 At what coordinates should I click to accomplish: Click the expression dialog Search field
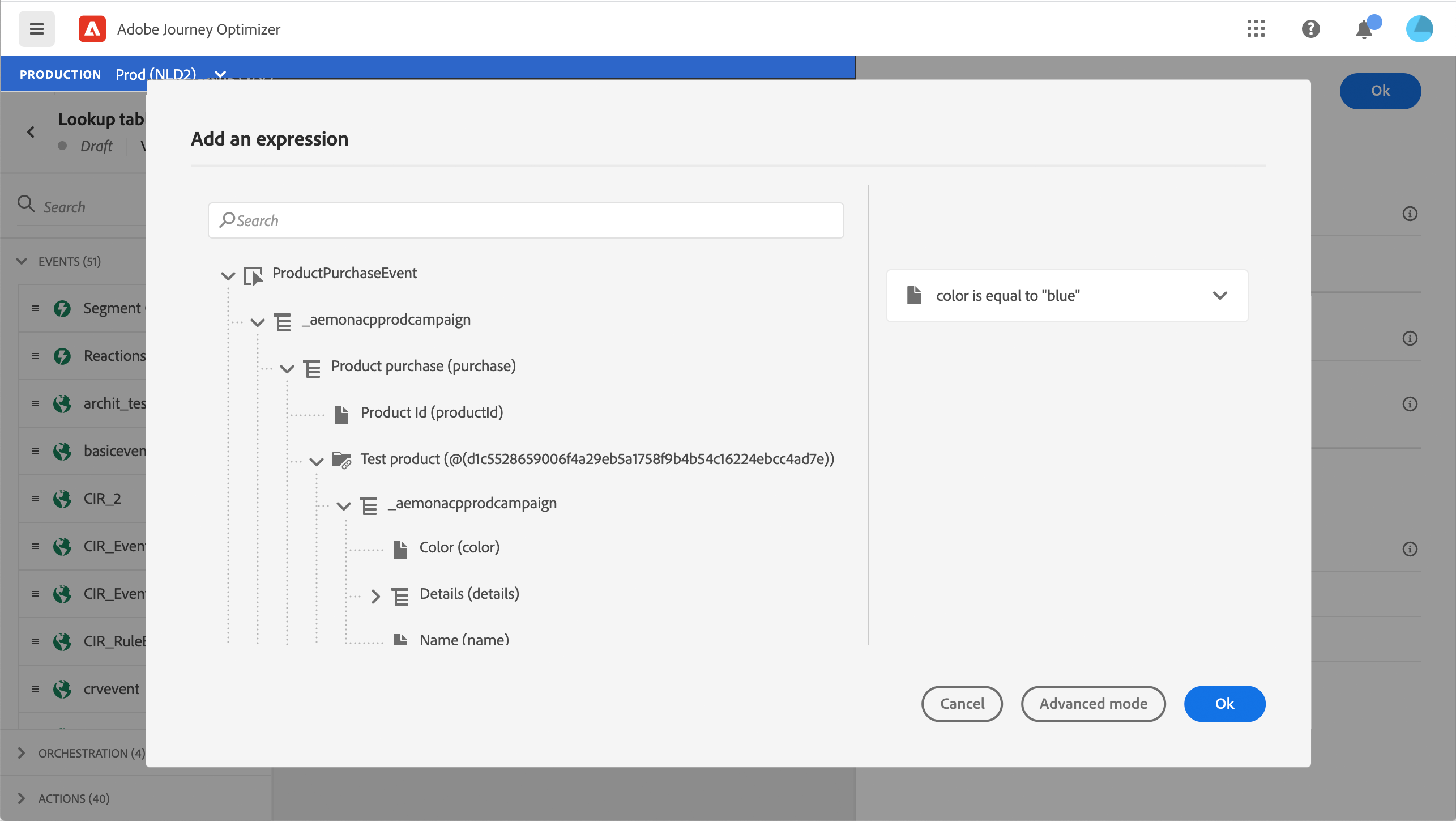526,220
